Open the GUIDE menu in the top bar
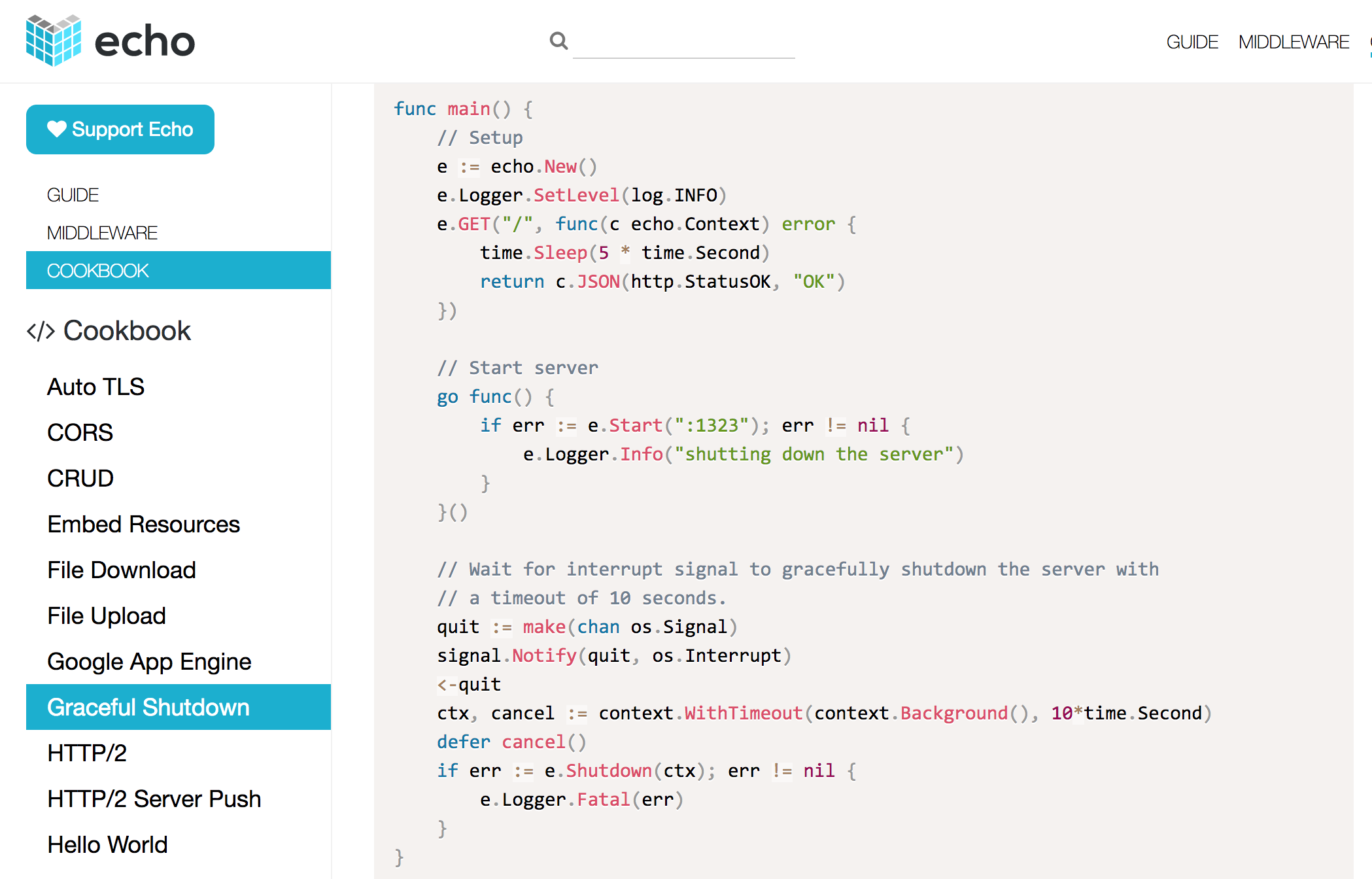The width and height of the screenshot is (1372, 879). (1192, 41)
